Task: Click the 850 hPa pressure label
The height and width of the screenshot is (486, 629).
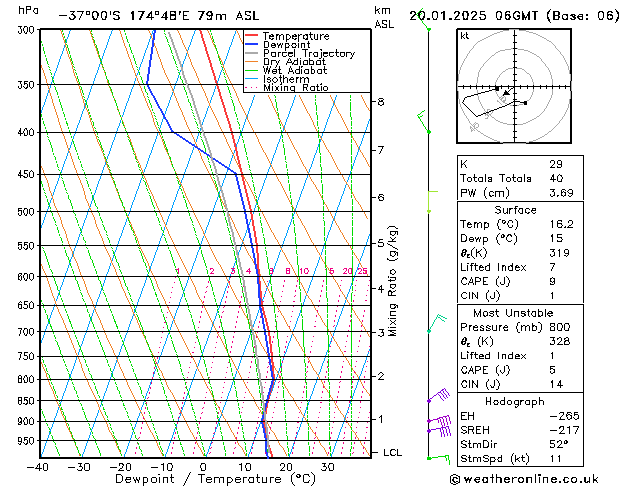Action: 28,401
